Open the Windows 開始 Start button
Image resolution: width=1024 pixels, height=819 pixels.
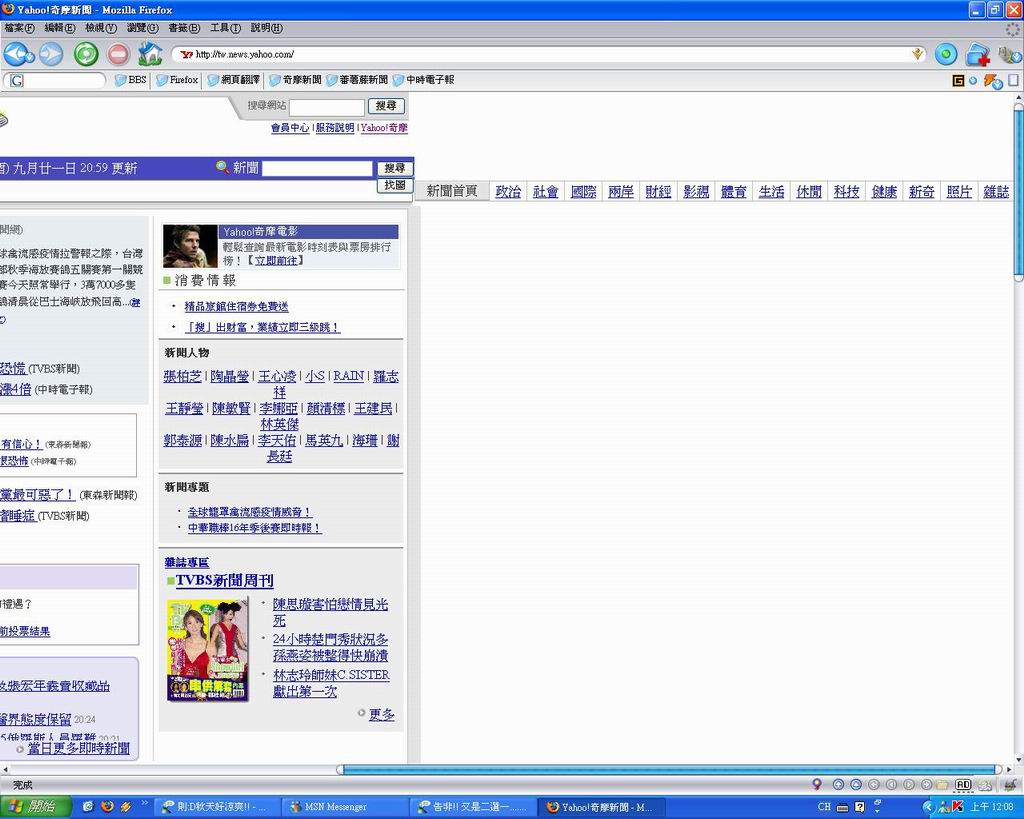(x=36, y=807)
